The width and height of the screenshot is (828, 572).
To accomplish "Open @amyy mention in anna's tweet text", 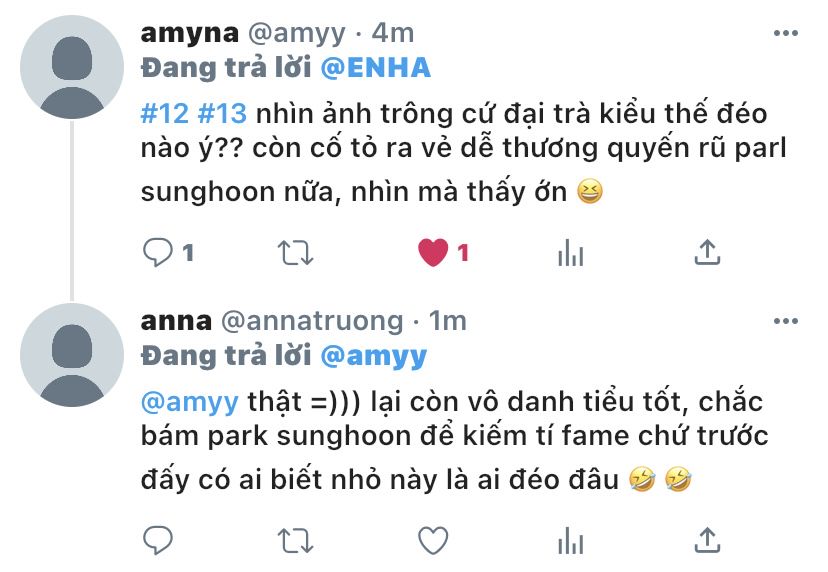I will click(190, 402).
